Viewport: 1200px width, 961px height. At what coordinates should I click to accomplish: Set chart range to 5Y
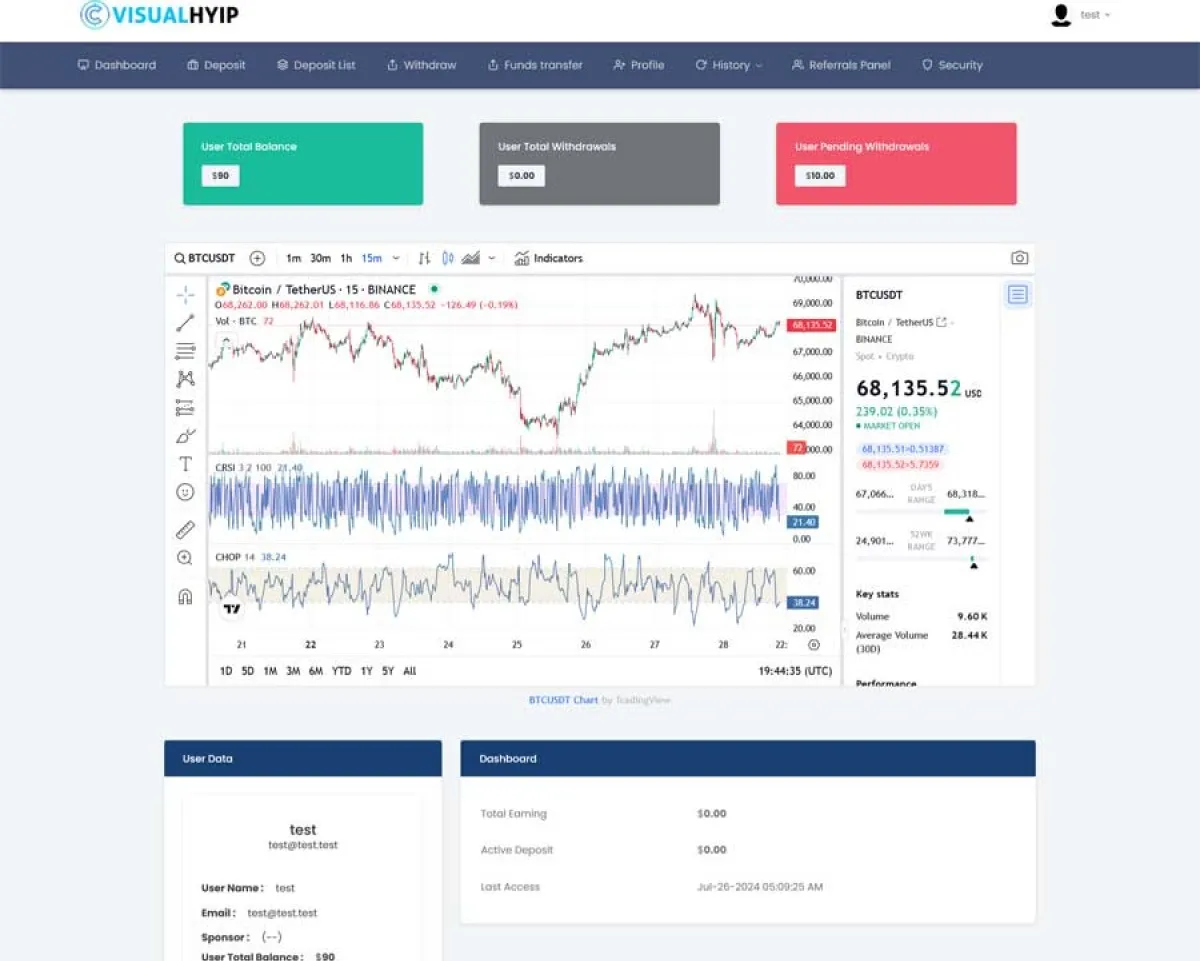(x=388, y=671)
